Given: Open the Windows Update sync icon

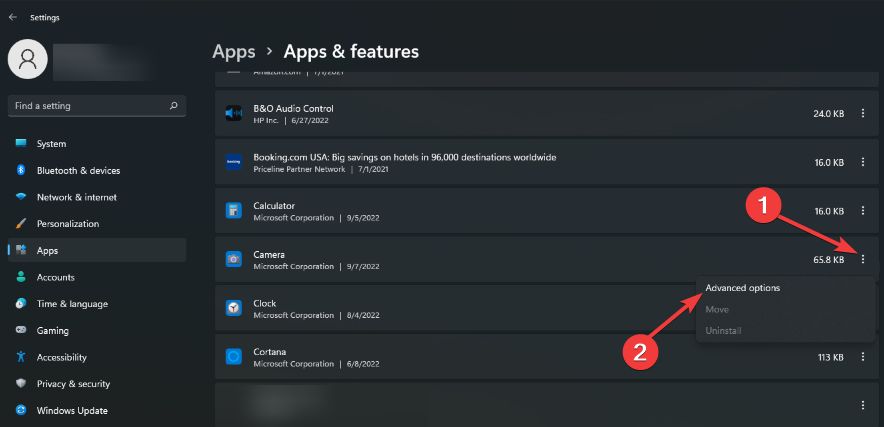Looking at the screenshot, I should pos(21,410).
